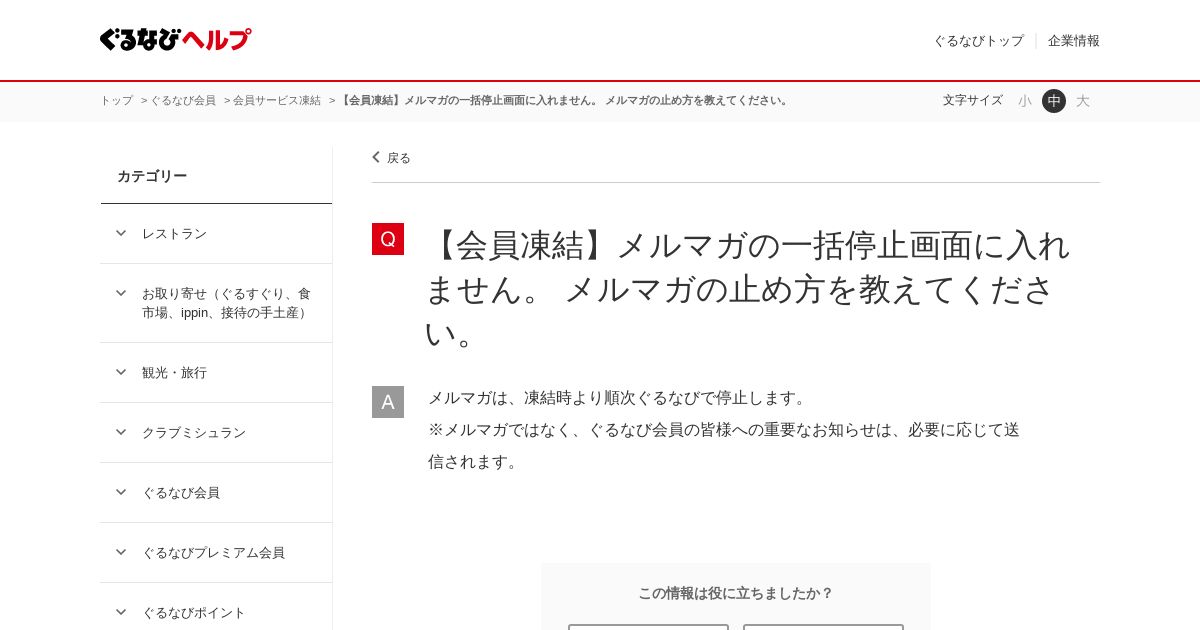Expand the ぐるなびプレミアム会員 category chevron

point(121,552)
